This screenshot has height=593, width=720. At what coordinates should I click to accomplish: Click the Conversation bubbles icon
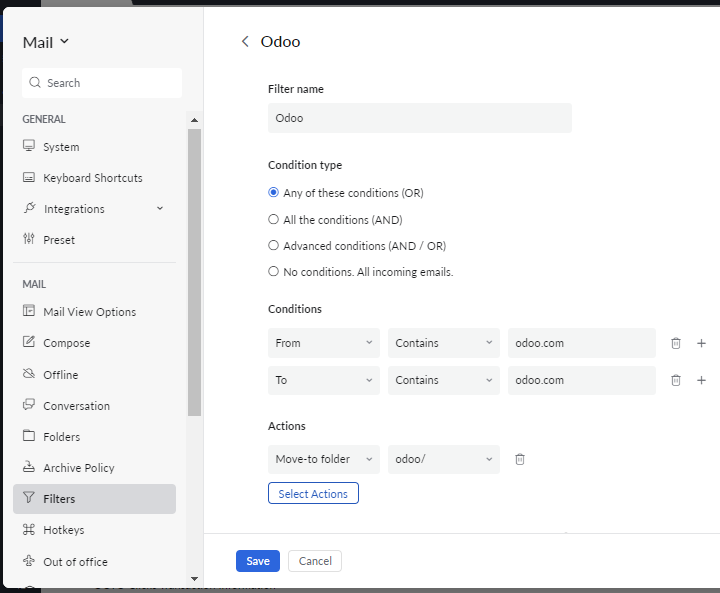tap(29, 405)
